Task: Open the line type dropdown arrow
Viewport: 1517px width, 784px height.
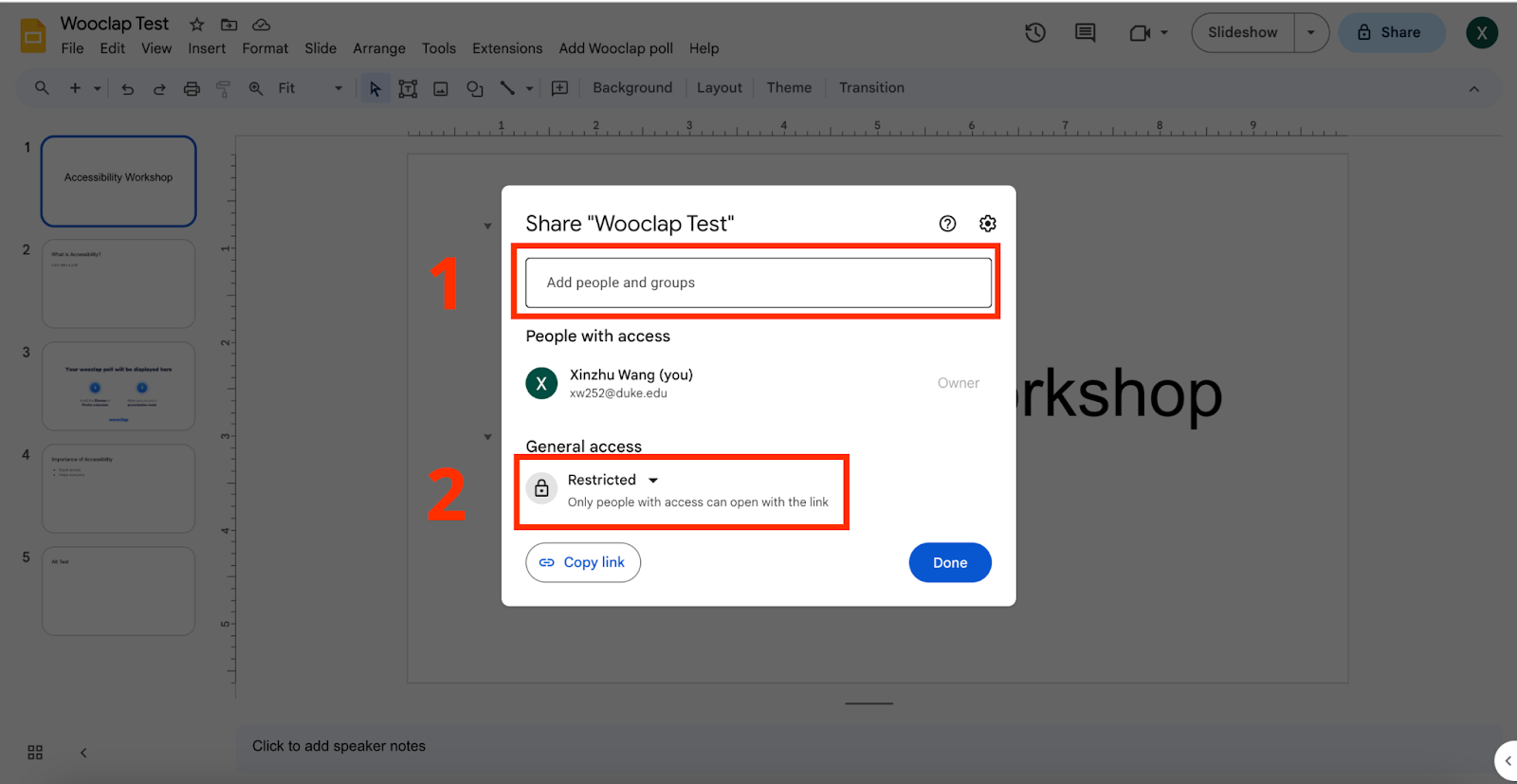Action: tap(529, 88)
